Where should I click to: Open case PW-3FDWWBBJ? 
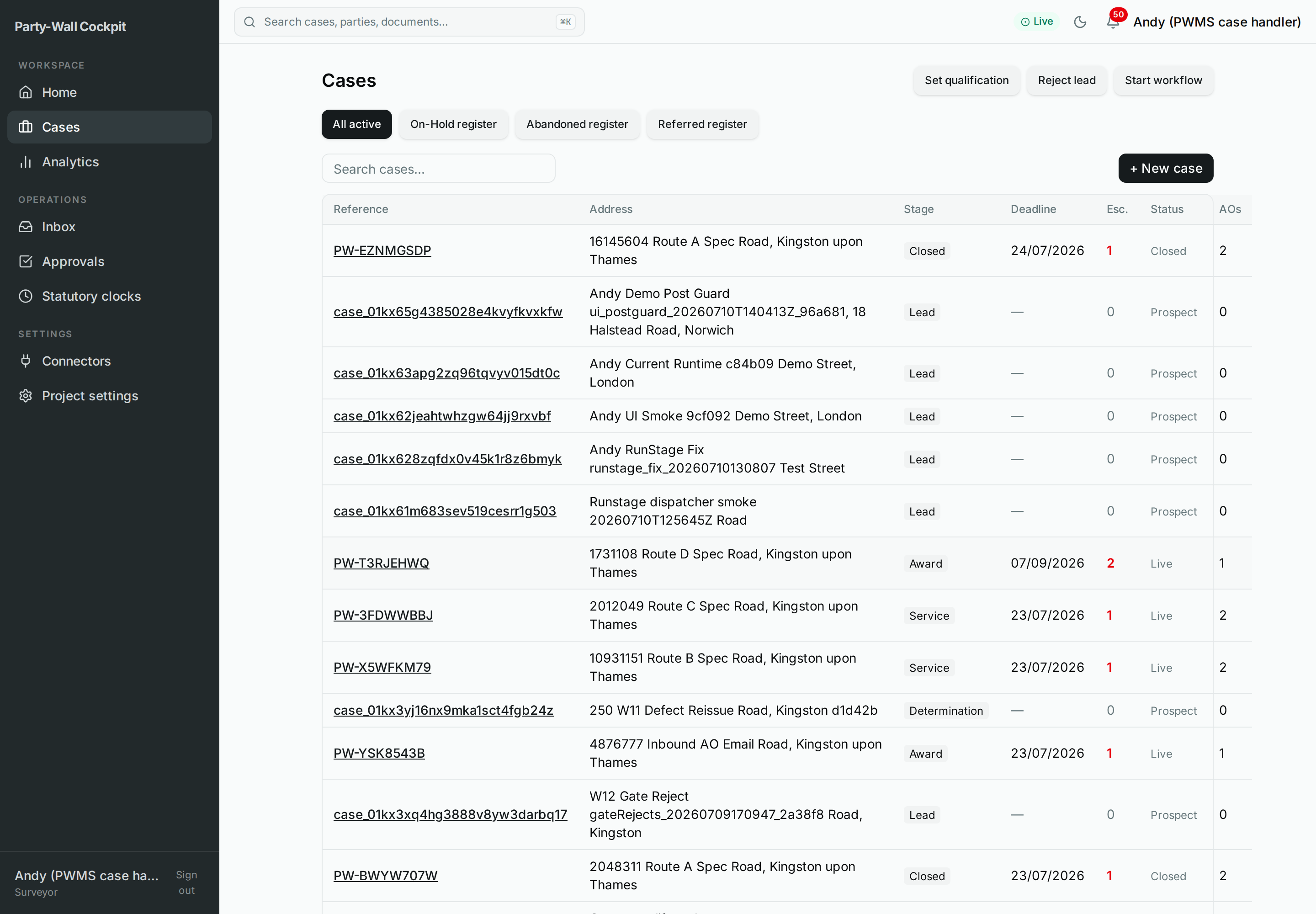coord(383,615)
